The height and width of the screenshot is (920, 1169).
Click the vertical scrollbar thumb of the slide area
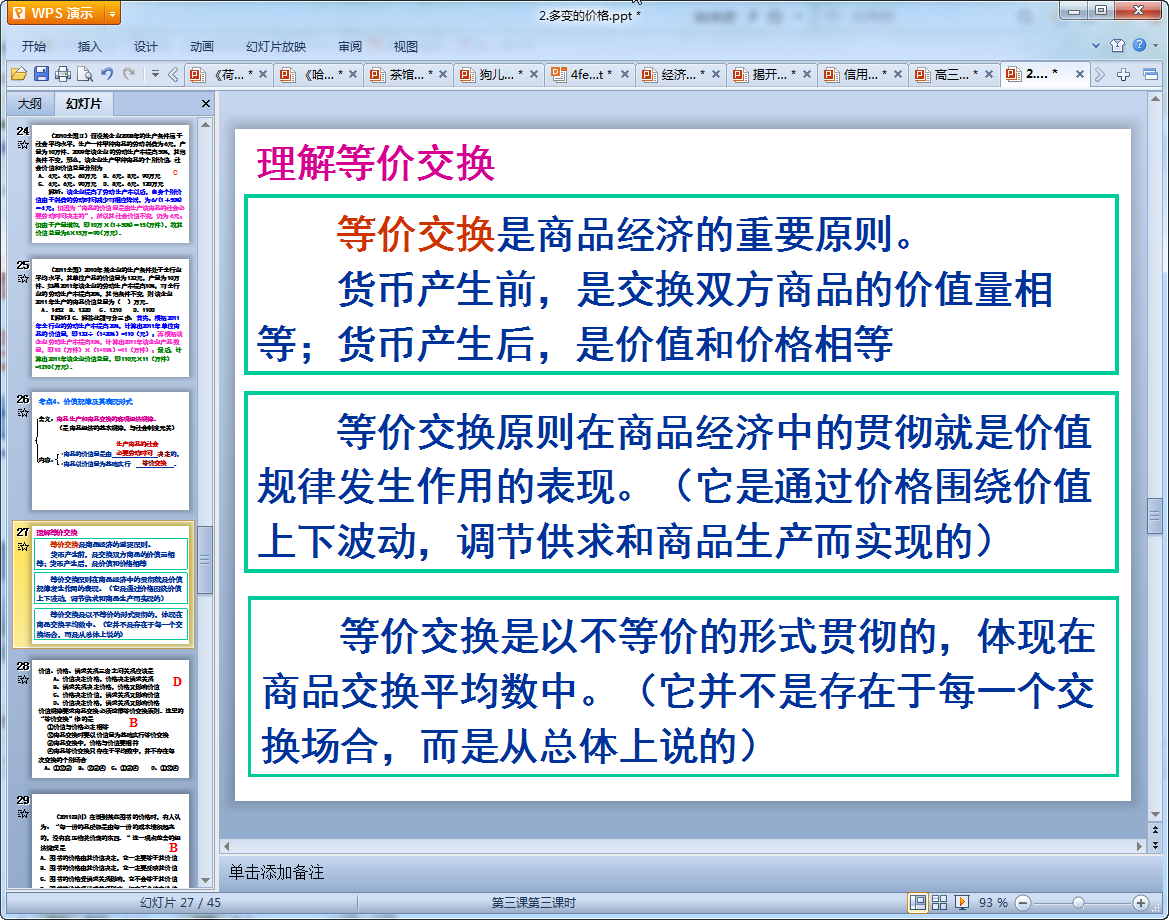tap(1155, 516)
